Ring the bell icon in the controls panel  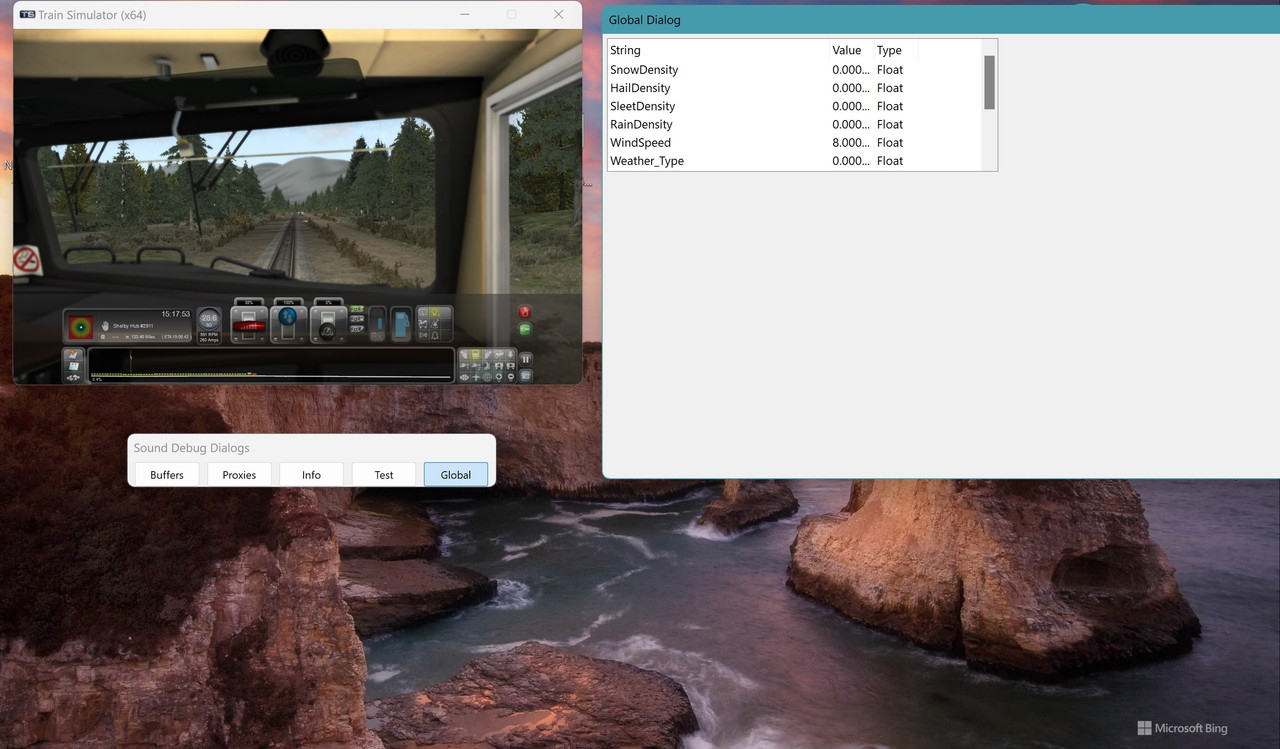pyautogui.click(x=435, y=335)
